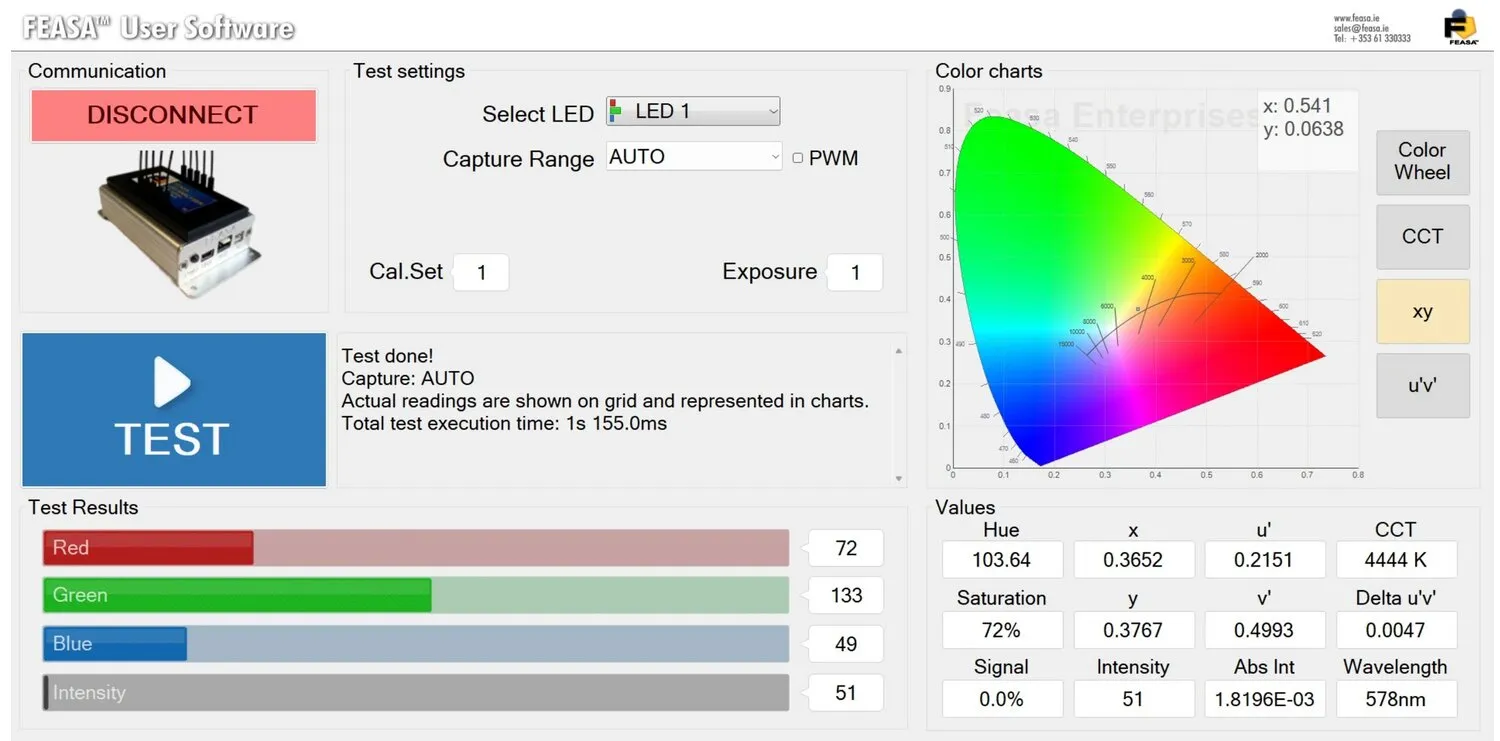Click the Intensity result bar

(x=416, y=693)
